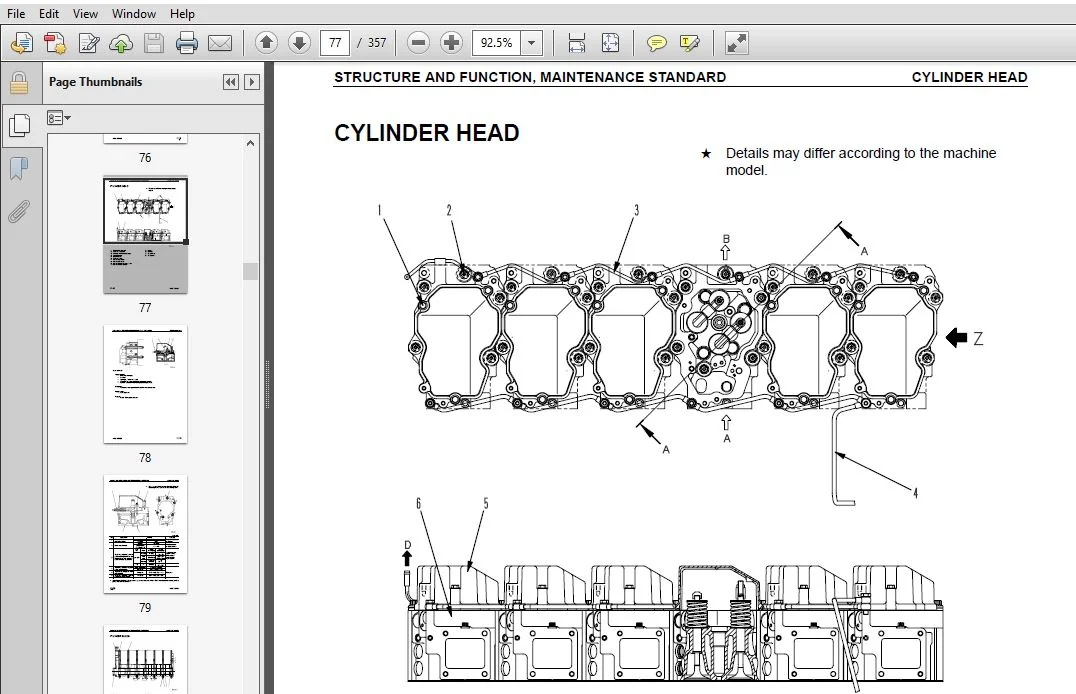Click the cloud upload icon
Viewport: 1076px width, 694px height.
tap(121, 43)
